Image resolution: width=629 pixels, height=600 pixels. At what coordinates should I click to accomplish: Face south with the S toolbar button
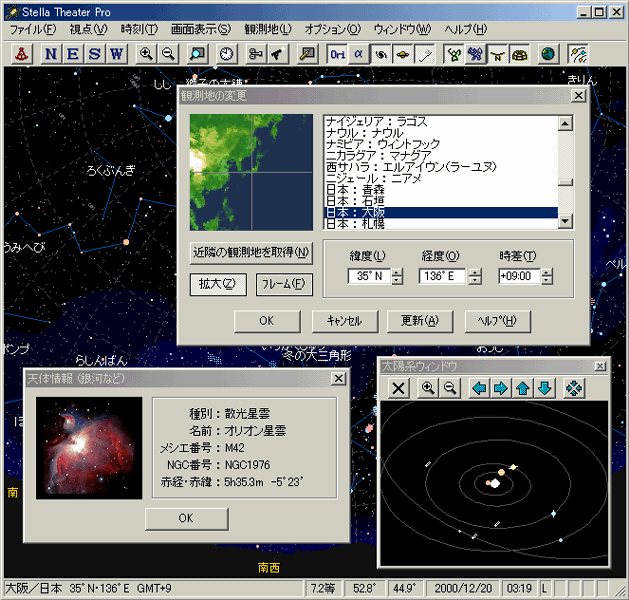pos(95,54)
